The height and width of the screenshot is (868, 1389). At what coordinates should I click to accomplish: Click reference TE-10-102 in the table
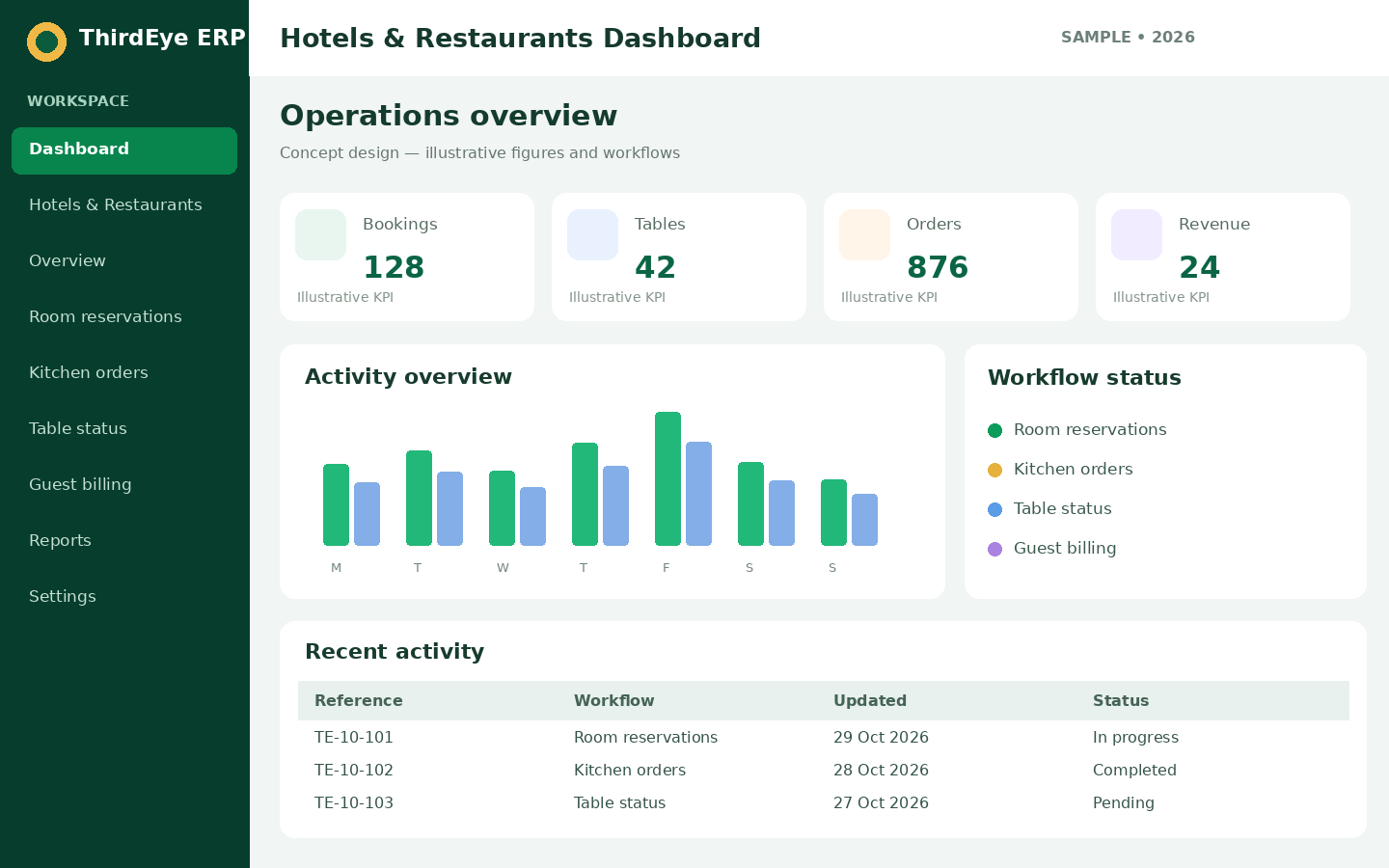point(354,771)
